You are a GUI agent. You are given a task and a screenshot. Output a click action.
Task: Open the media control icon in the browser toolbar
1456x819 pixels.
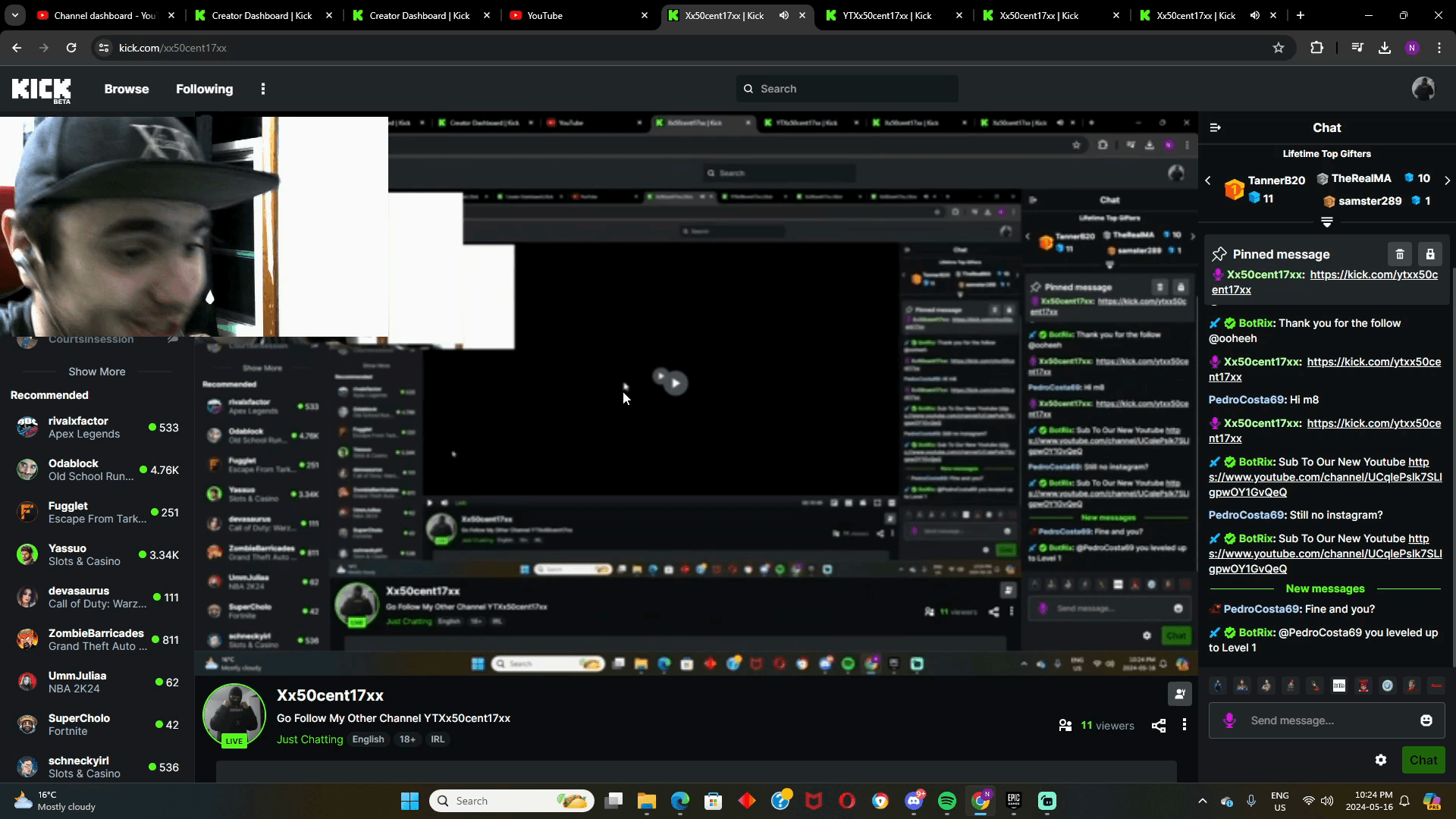point(1357,48)
